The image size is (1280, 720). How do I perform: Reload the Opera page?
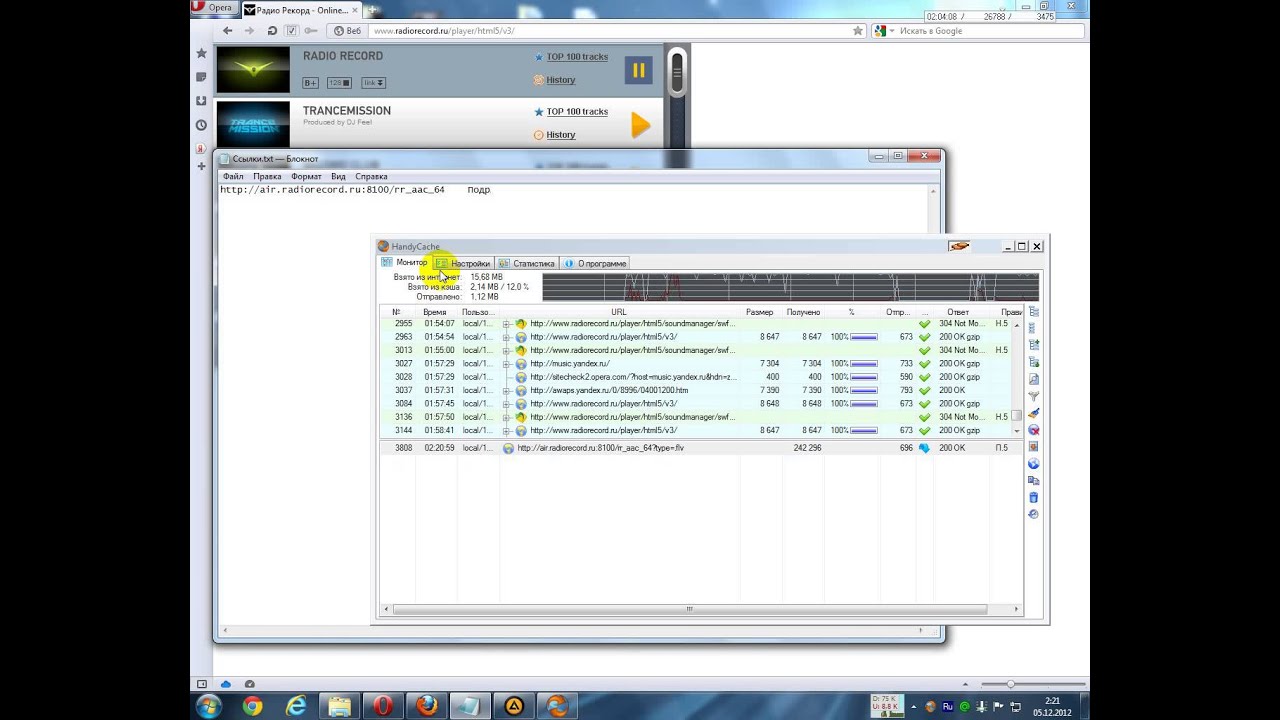click(271, 31)
